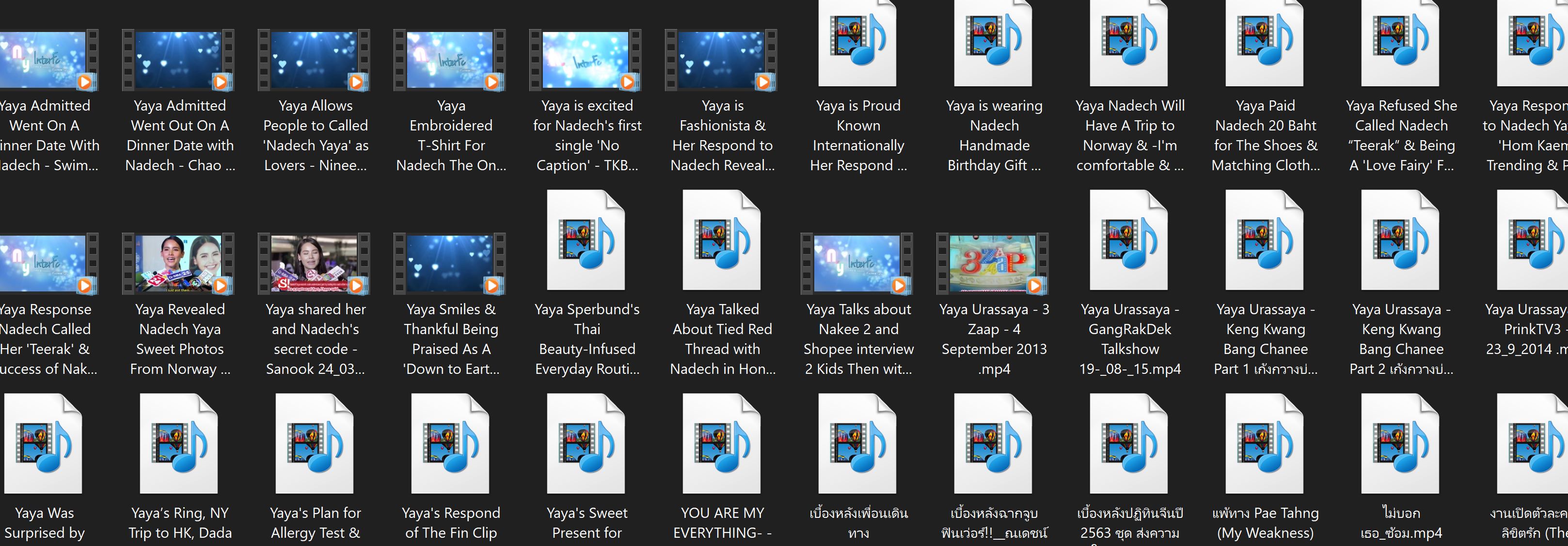1568x546 pixels.
Task: Select 'Yaya is excited for Nadech's first single' thumbnail
Action: click(x=586, y=60)
